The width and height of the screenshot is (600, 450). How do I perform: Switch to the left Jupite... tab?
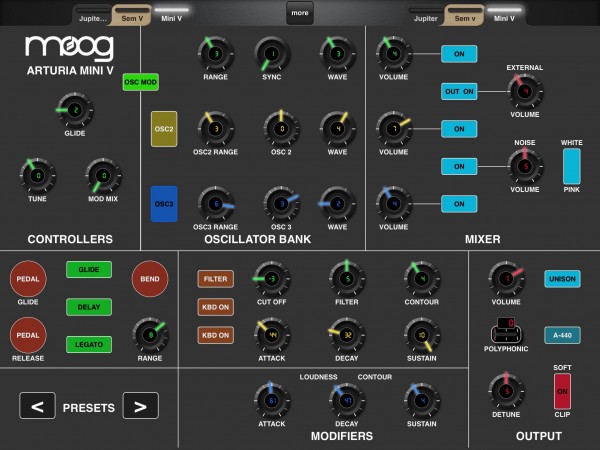[x=92, y=16]
